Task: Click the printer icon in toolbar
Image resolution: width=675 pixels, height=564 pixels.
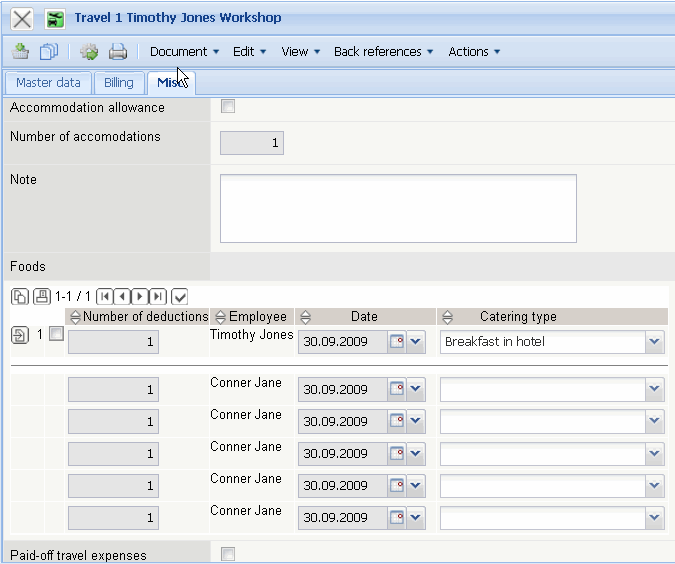Action: pos(118,52)
